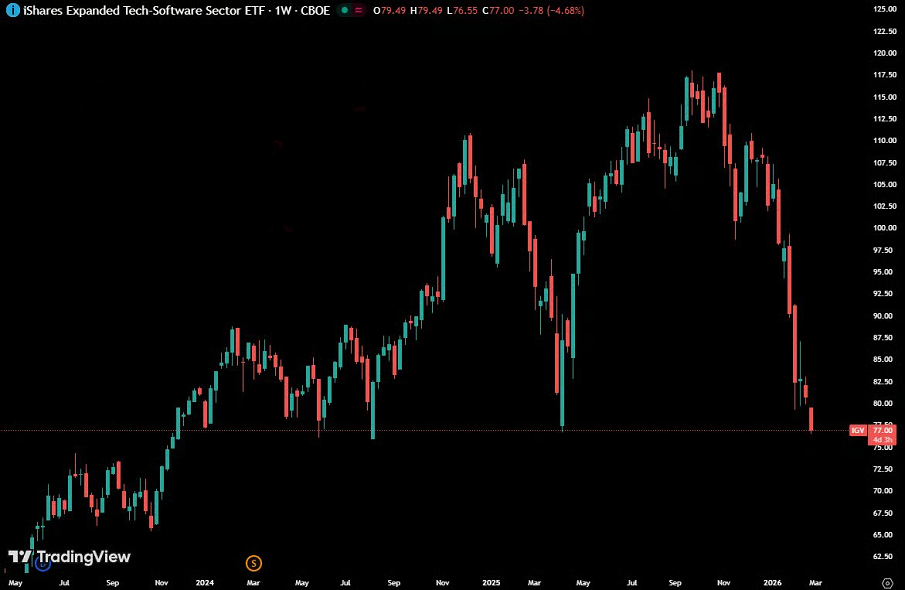Click the green market status dot
The image size is (905, 590).
[345, 10]
